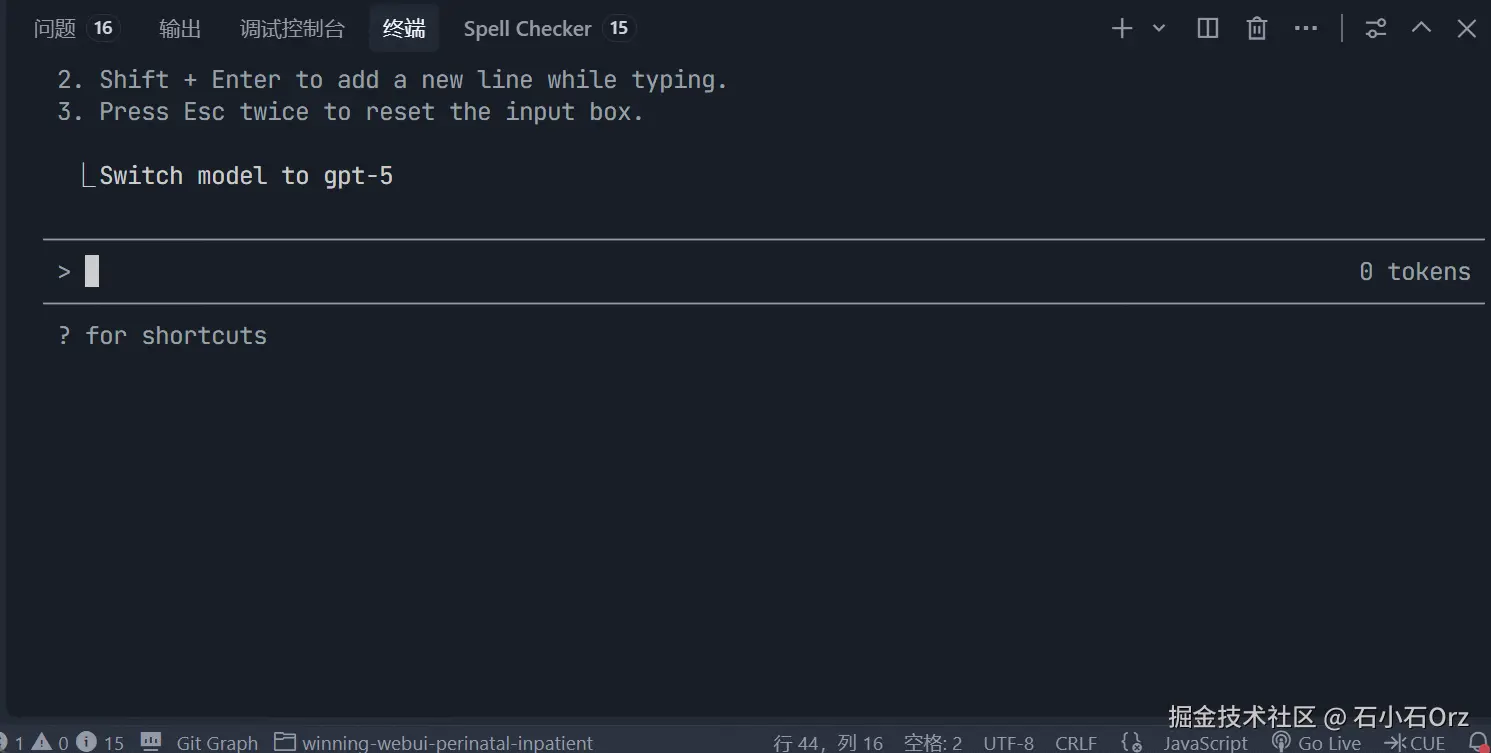Create a new terminal with plus icon

(x=1122, y=29)
